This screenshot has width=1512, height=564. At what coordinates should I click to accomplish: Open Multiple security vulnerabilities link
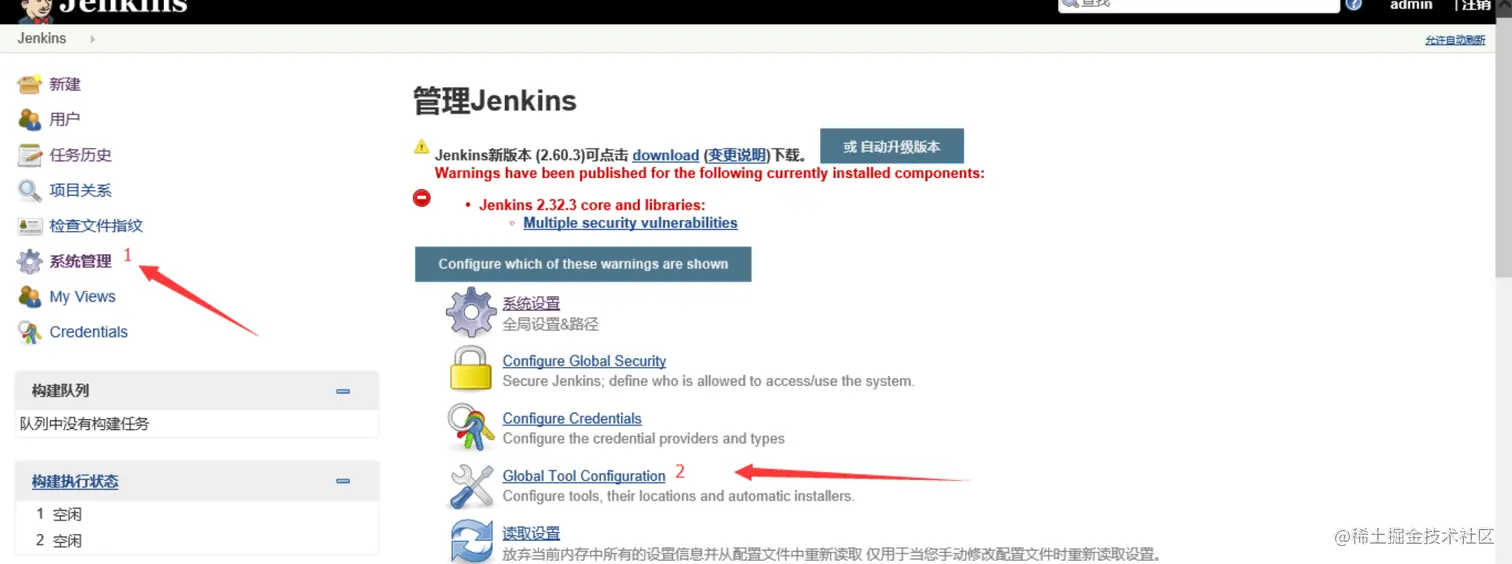630,223
